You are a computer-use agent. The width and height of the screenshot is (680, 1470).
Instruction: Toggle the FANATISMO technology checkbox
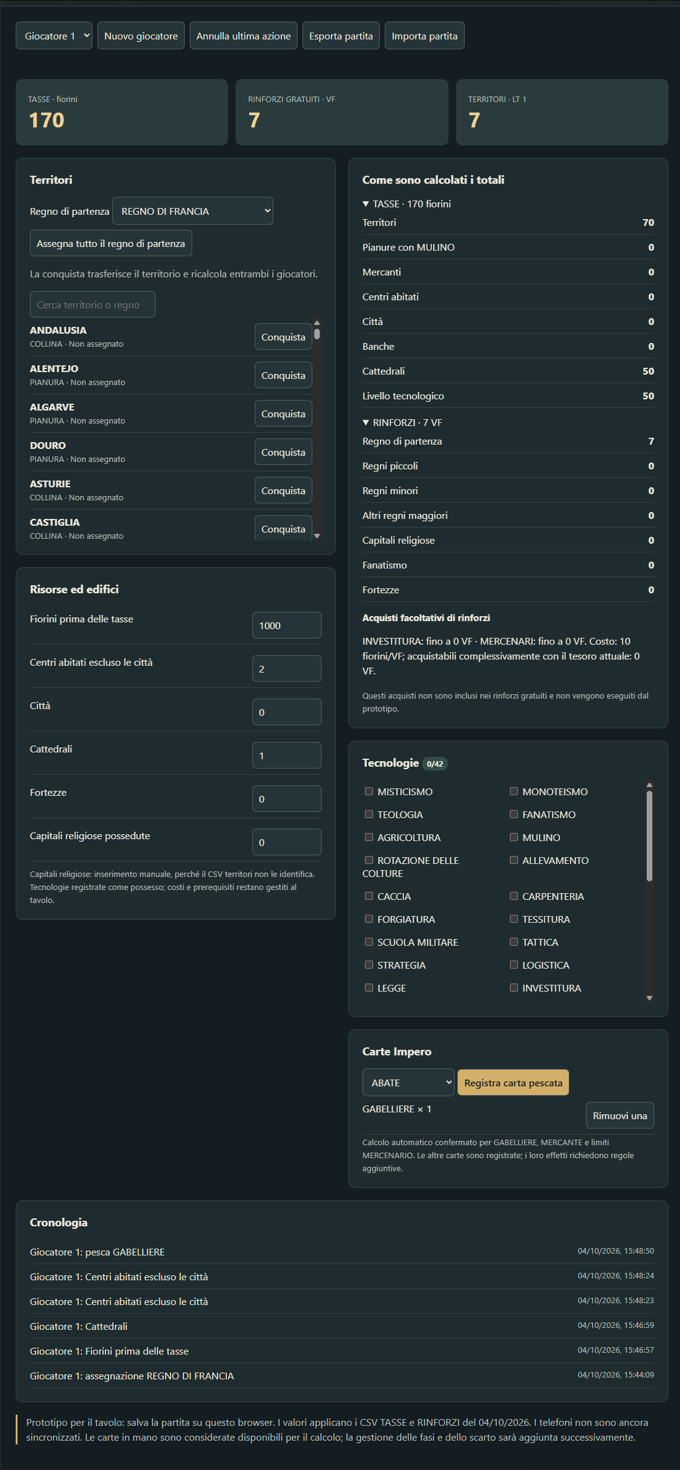514,814
